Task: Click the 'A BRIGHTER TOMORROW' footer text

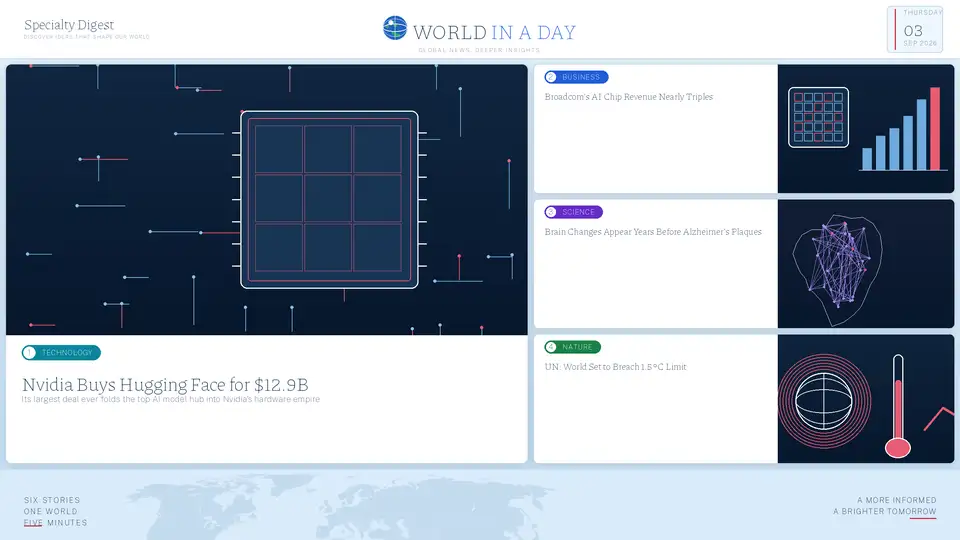Action: click(885, 511)
